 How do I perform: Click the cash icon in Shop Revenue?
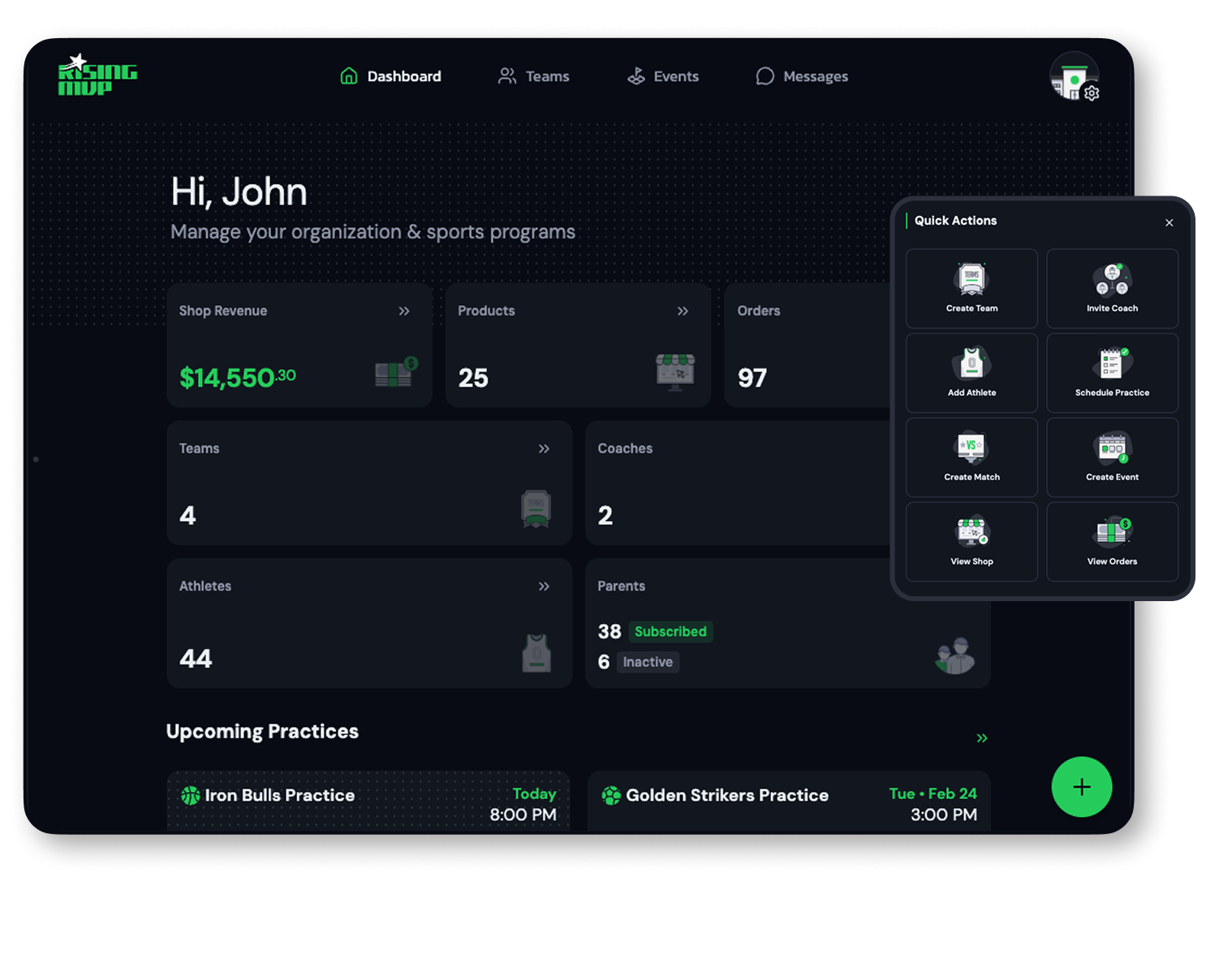(x=396, y=372)
